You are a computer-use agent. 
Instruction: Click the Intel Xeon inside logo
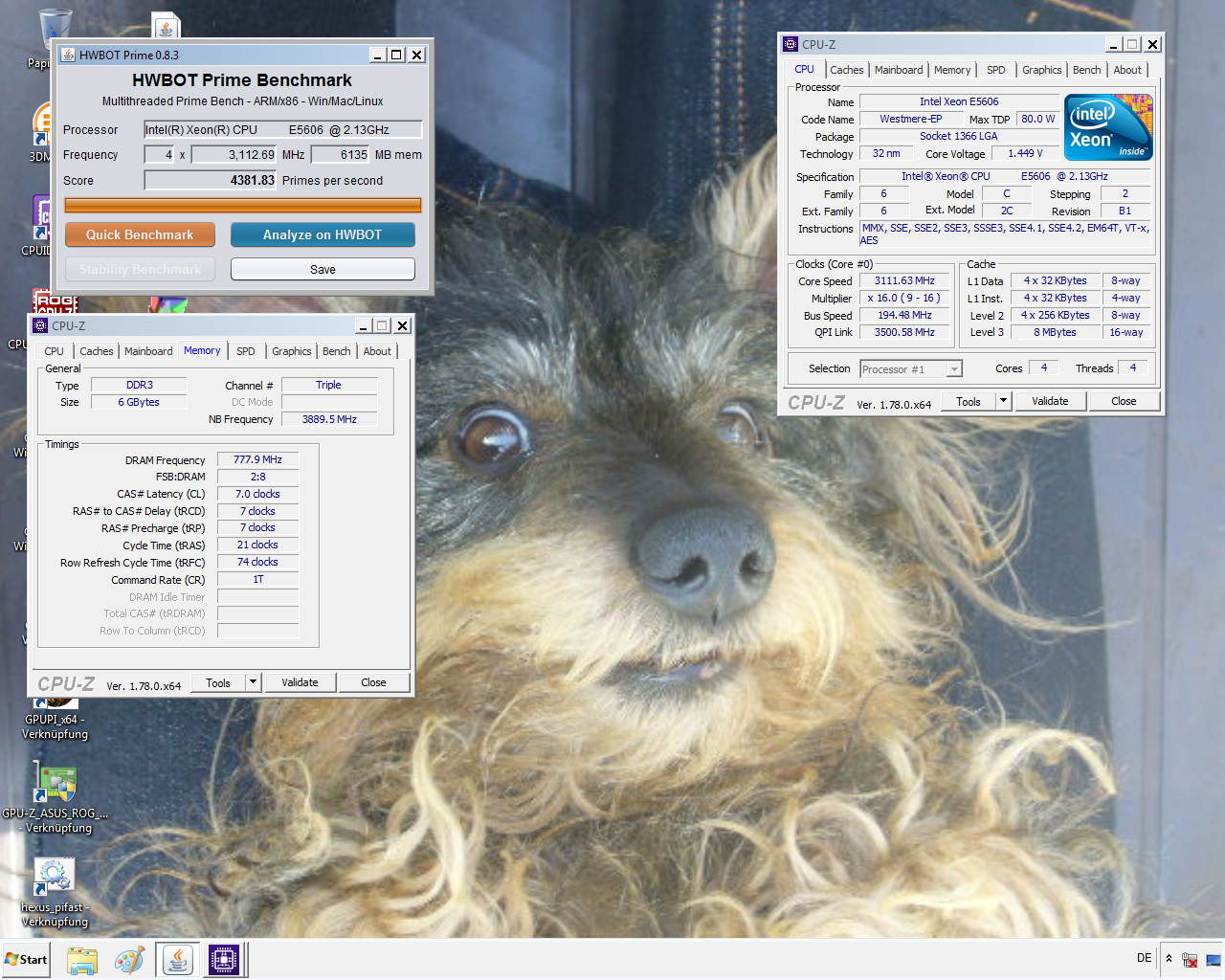(x=1108, y=127)
